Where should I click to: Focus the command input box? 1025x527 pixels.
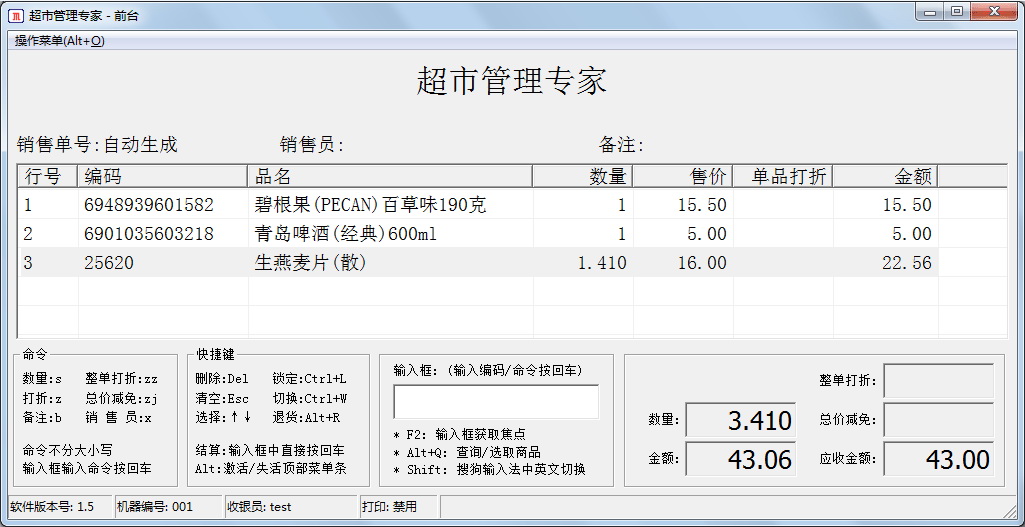[x=496, y=402]
